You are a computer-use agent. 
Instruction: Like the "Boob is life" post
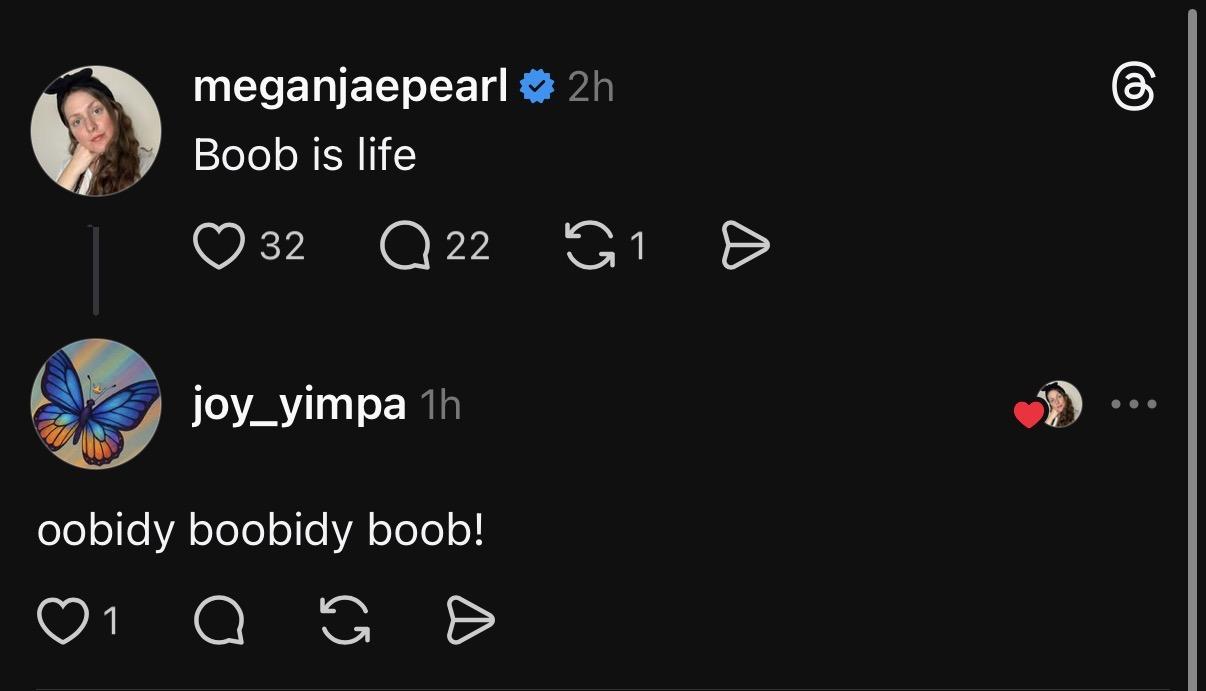219,246
